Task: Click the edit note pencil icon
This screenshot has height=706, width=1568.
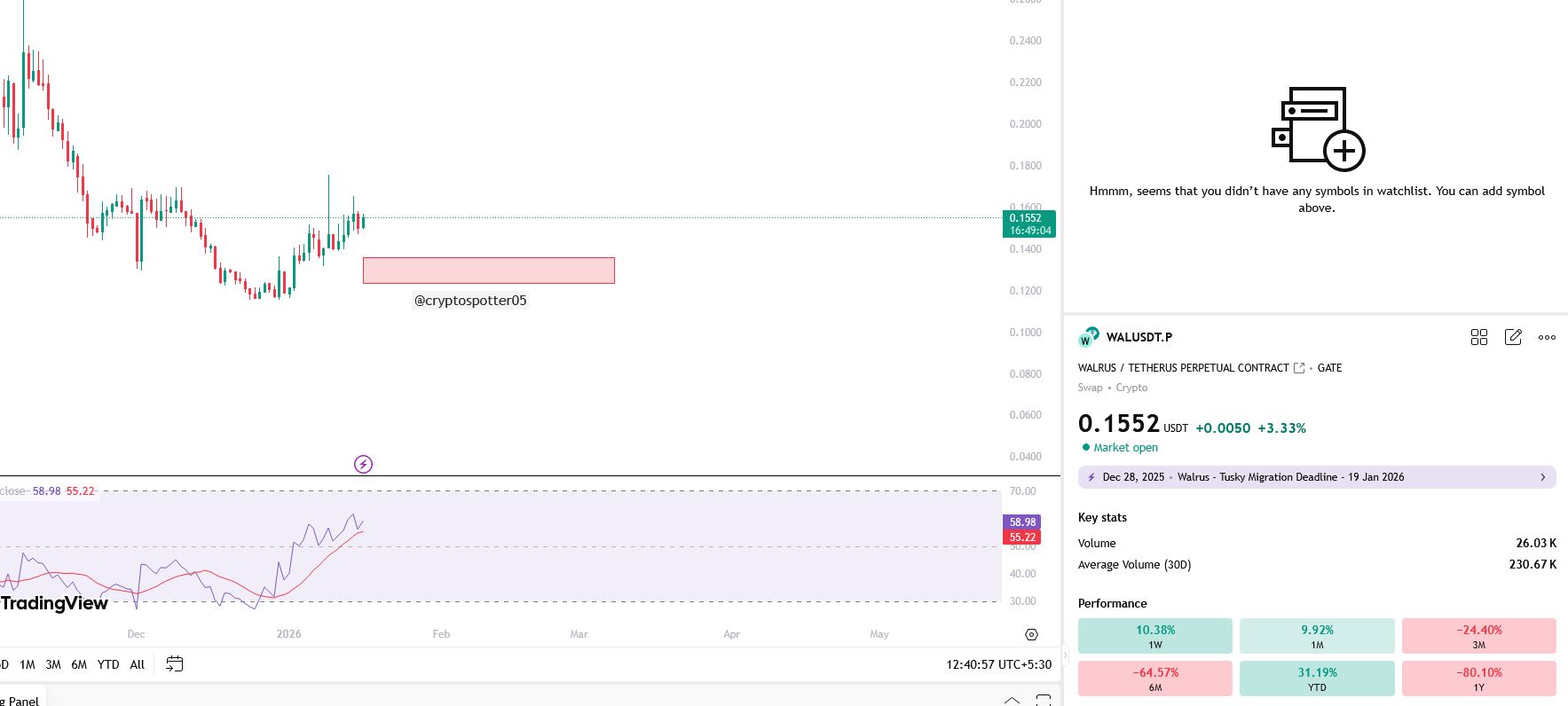Action: [1513, 337]
